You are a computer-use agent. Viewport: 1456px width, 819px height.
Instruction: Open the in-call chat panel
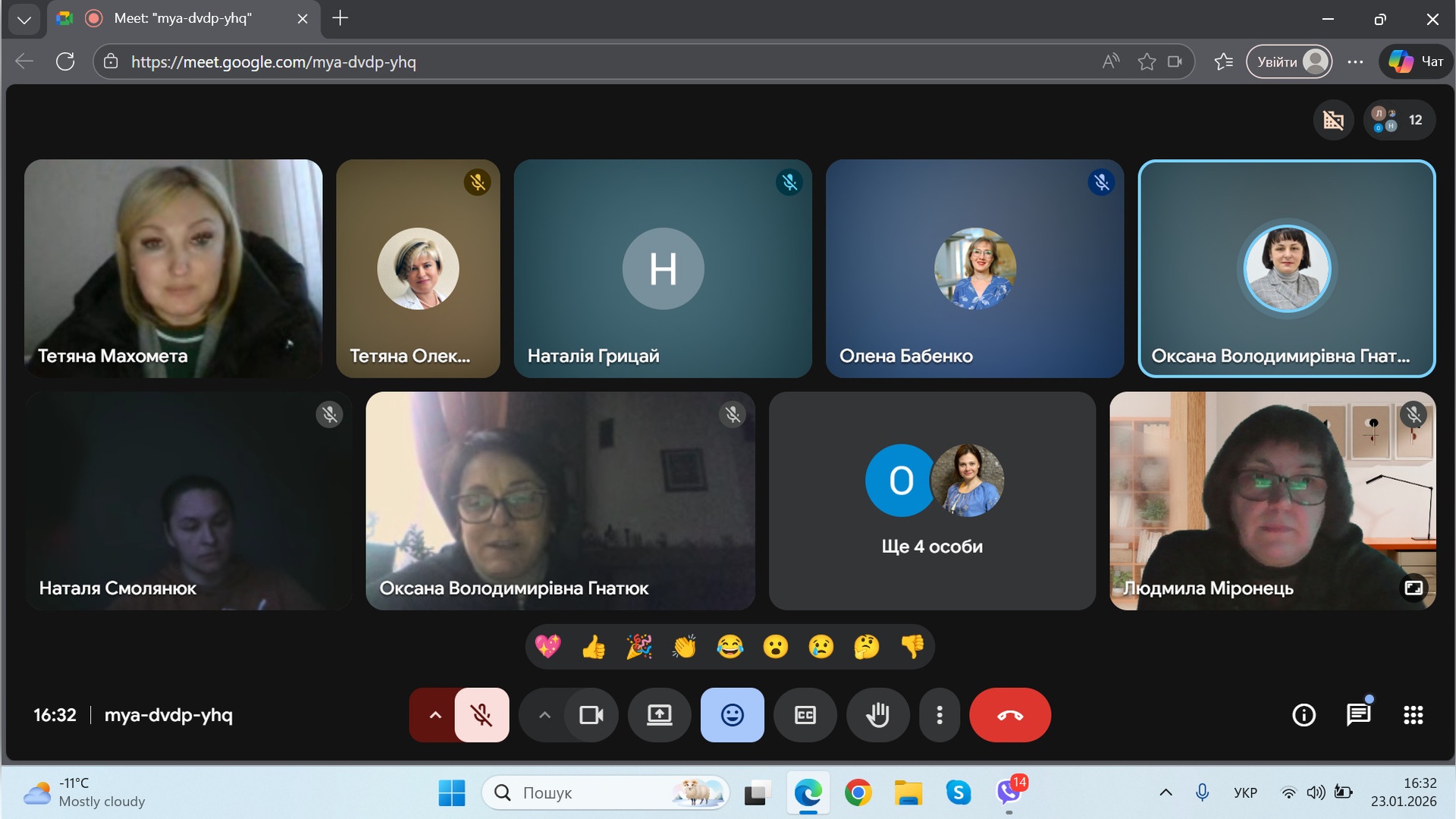click(1358, 715)
